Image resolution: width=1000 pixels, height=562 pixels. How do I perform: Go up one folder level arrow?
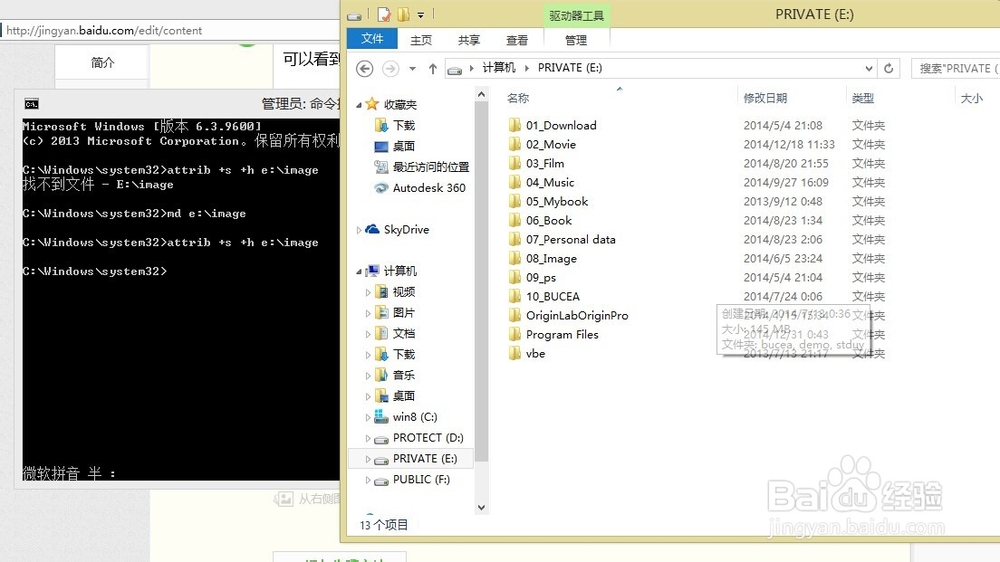[432, 68]
